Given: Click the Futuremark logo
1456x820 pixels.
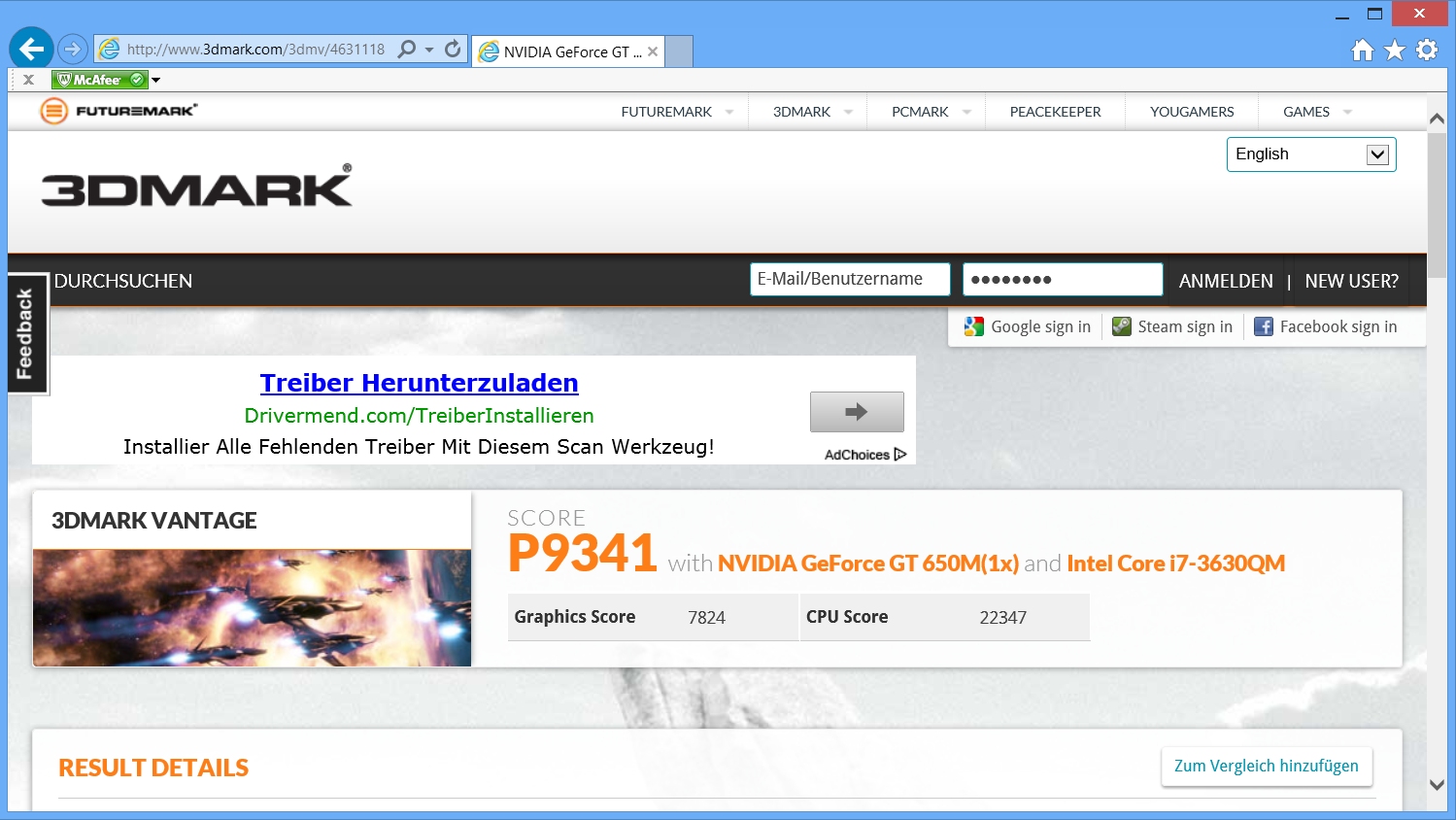Looking at the screenshot, I should (x=119, y=111).
